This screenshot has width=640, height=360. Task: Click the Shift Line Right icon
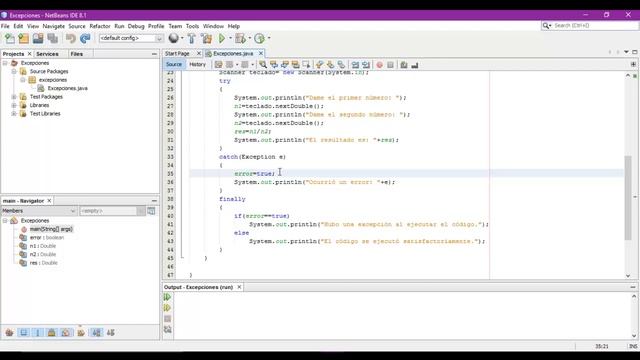(x=366, y=64)
